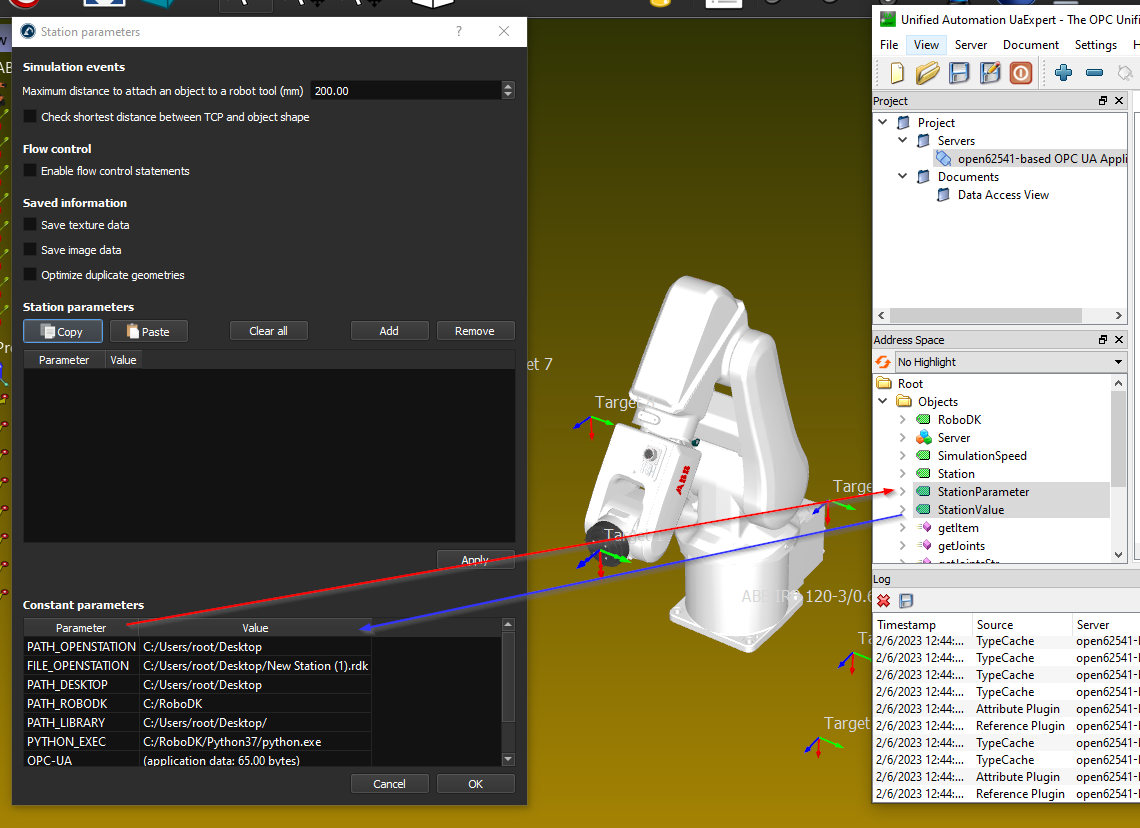Click the open62541 server connection icon
Screen dimensions: 1140x828
coord(943,158)
